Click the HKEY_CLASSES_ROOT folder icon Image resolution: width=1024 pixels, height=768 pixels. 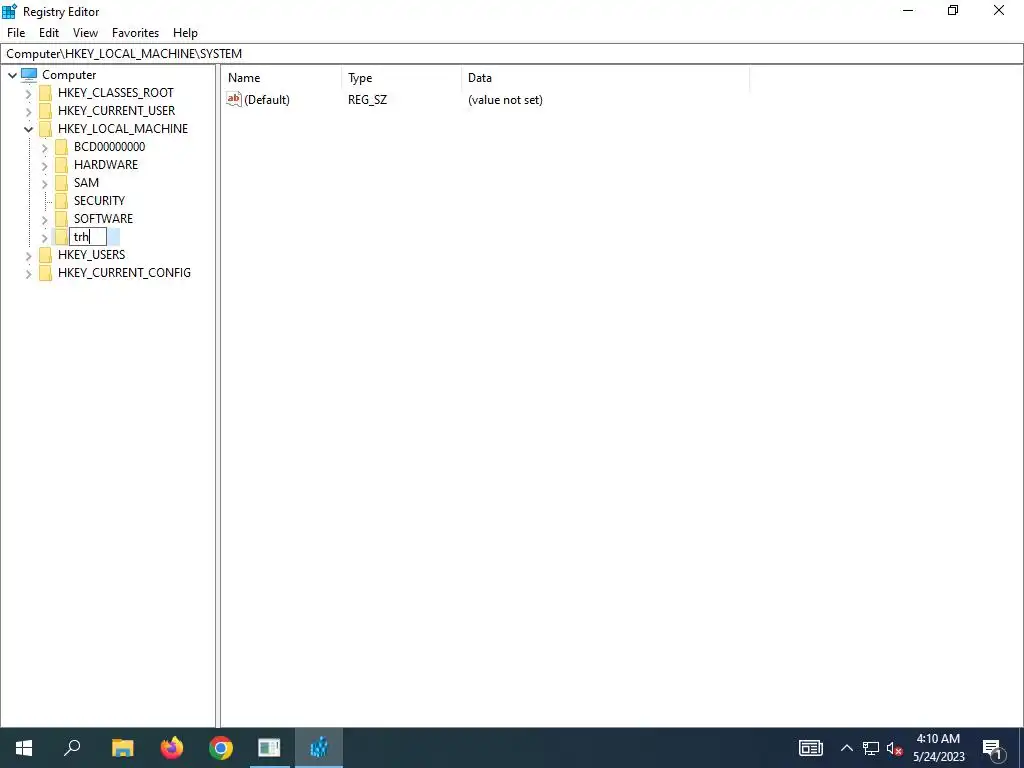[45, 93]
